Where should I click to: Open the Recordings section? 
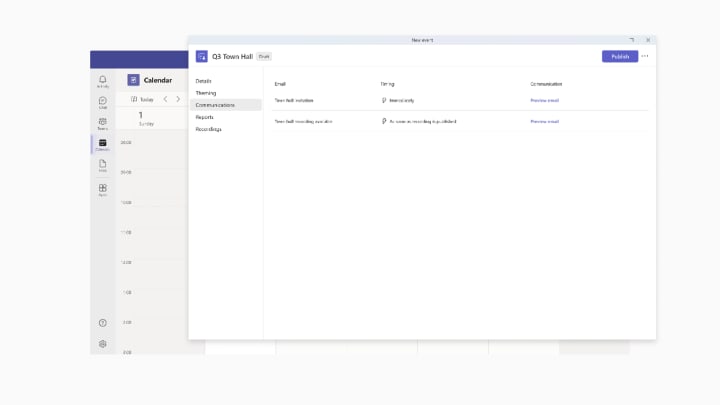[x=208, y=129]
